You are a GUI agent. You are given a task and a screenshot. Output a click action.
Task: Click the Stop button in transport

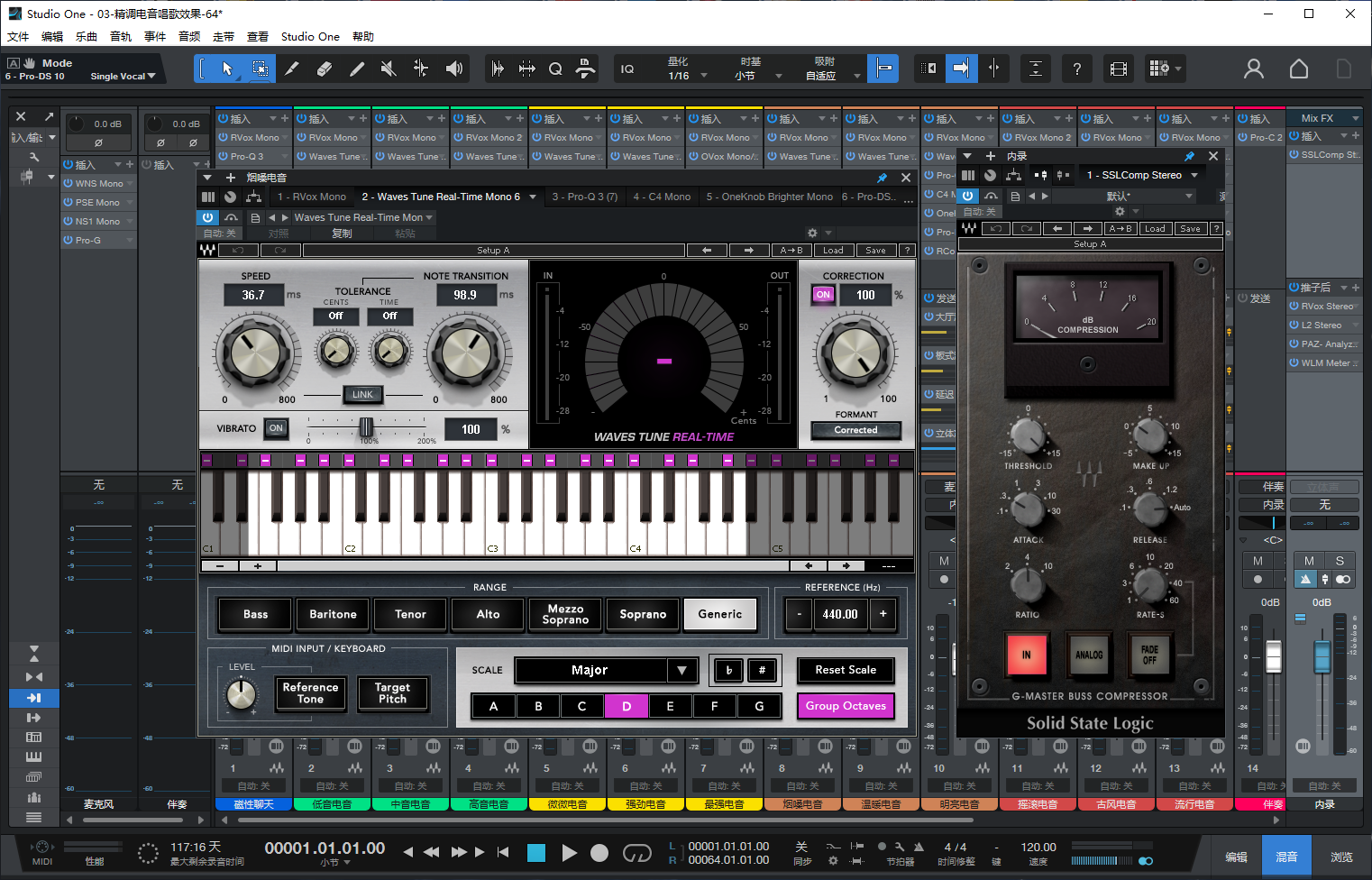click(x=536, y=853)
